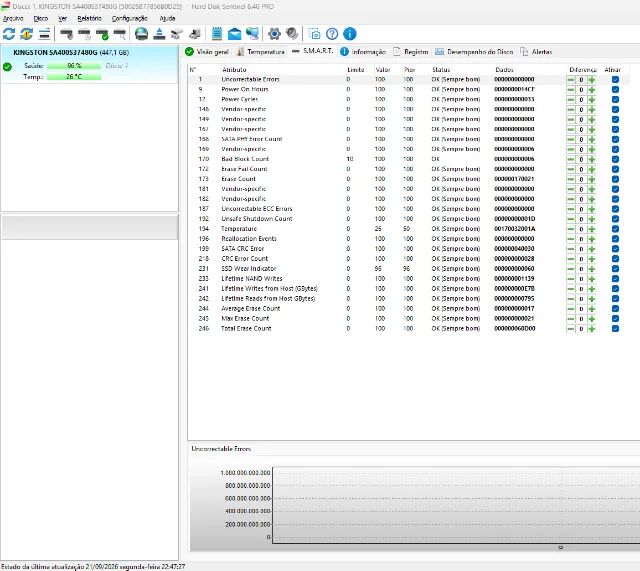Open configuration with the blue gear icon
This screenshot has height=571, width=640.
(x=274, y=34)
